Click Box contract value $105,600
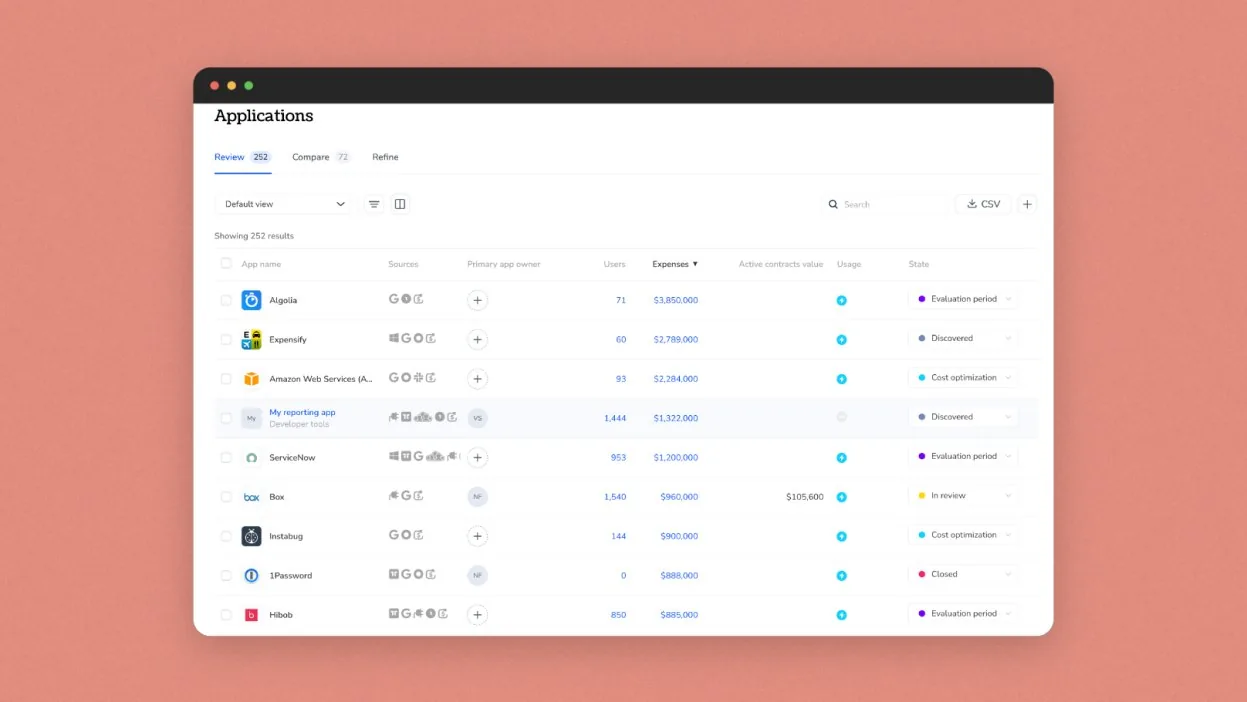The image size is (1247, 702). tap(805, 497)
